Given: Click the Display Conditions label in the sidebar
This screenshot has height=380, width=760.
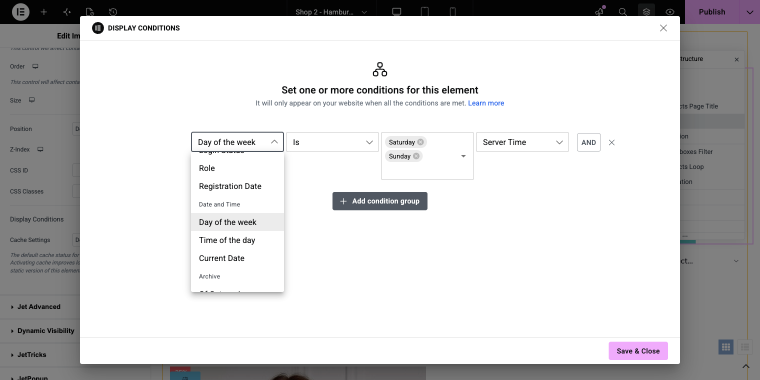Looking at the screenshot, I should click(x=37, y=219).
